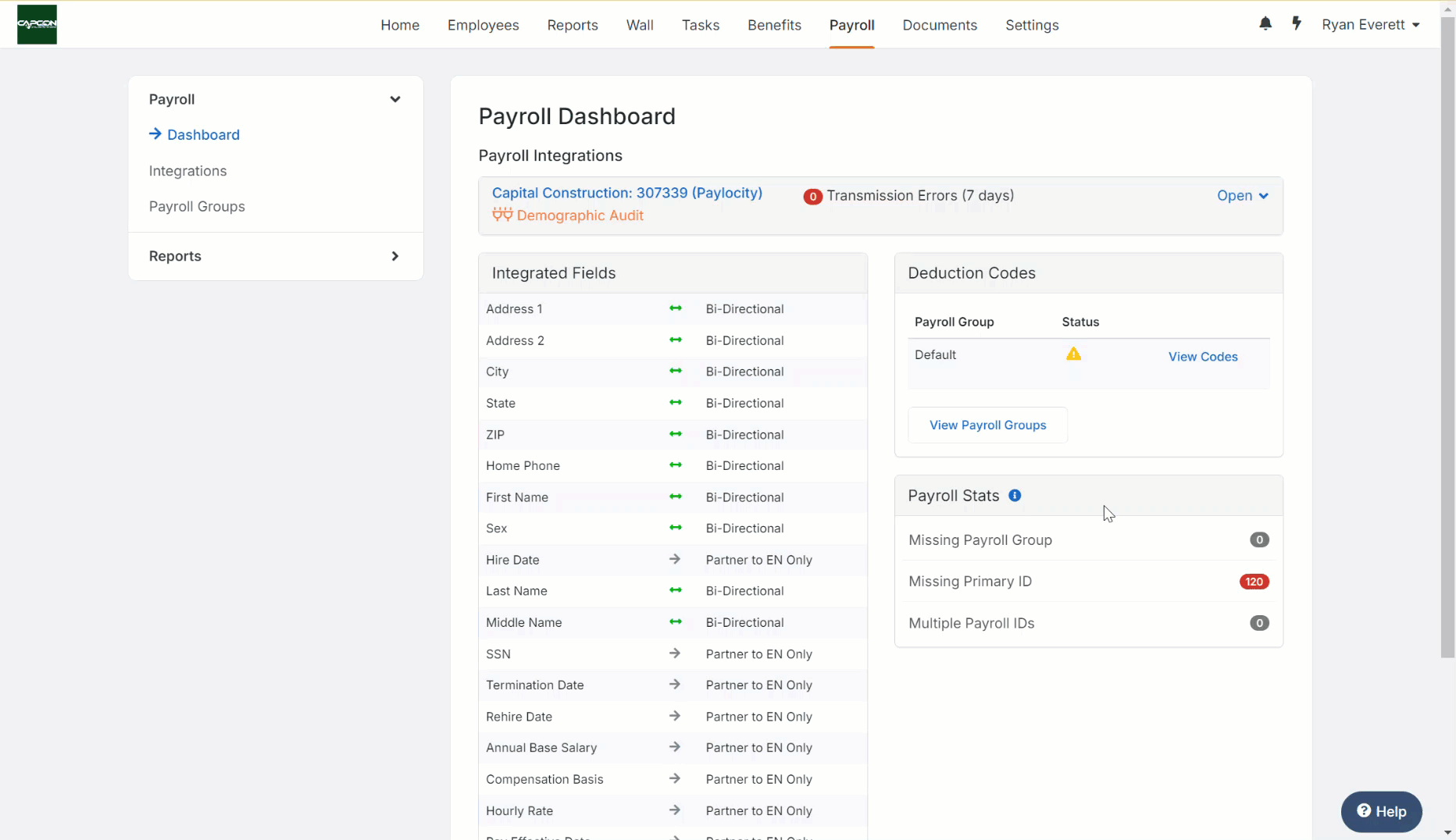The width and height of the screenshot is (1456, 840).
Task: Click the one-way arrow icon for Annual Base Salary
Action: coord(675,747)
